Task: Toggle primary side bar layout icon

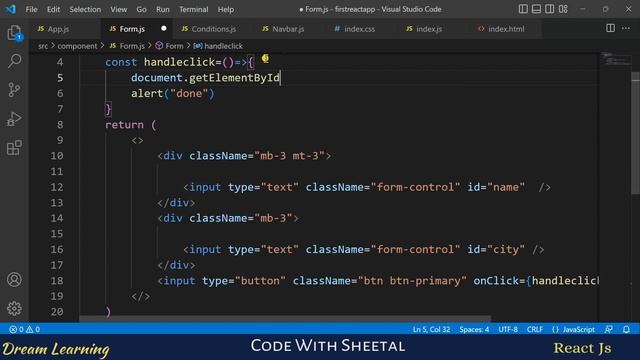Action: pos(523,9)
